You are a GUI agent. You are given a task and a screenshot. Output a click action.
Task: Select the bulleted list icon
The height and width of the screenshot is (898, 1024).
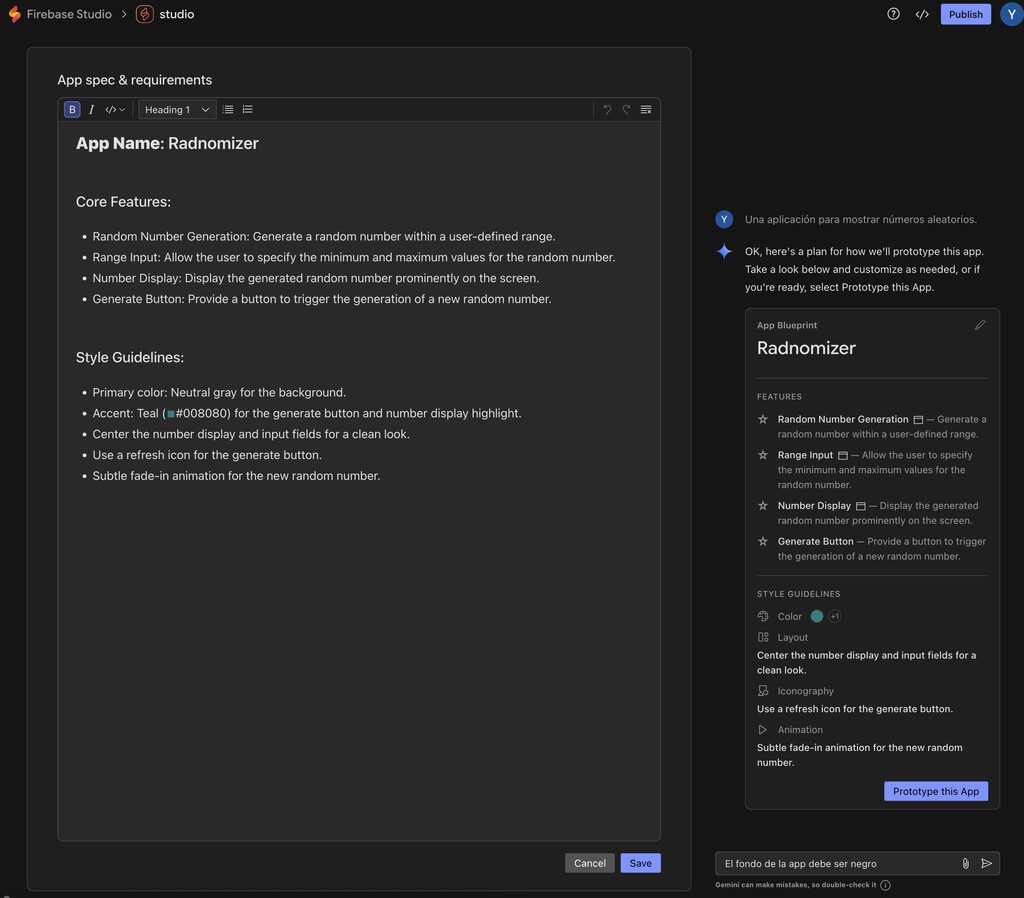click(226, 109)
